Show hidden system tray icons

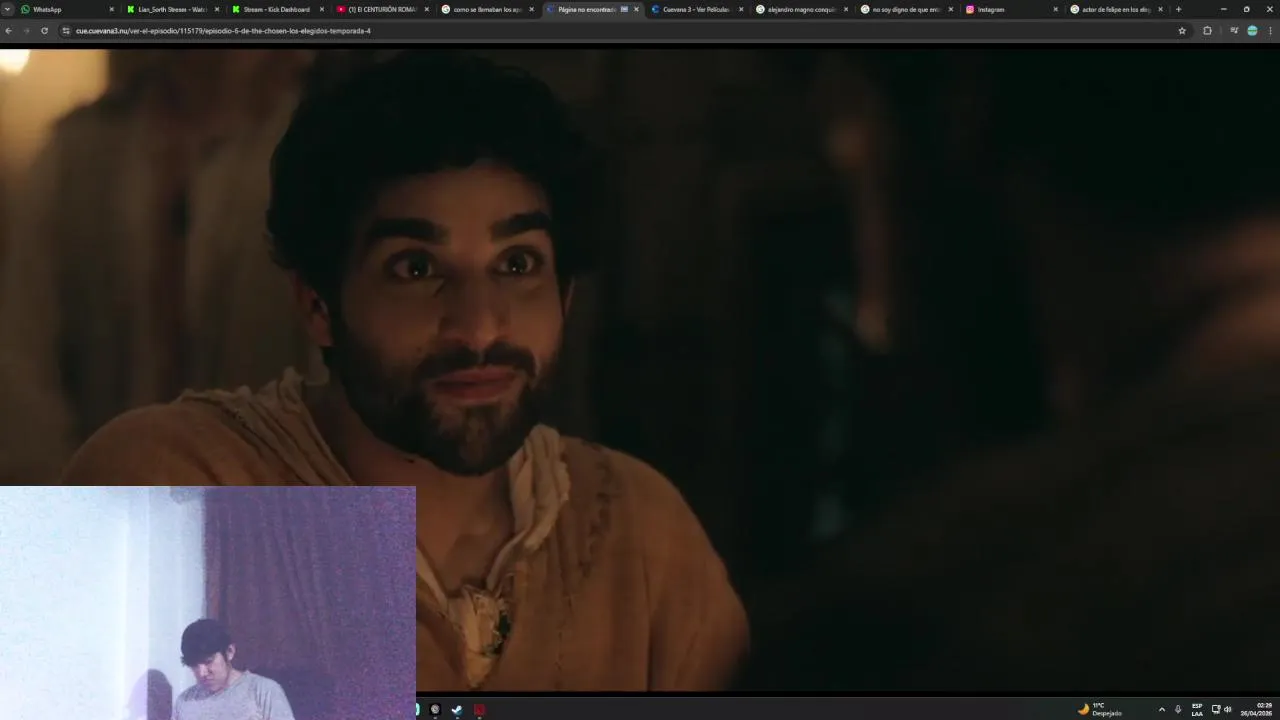coord(1161,709)
